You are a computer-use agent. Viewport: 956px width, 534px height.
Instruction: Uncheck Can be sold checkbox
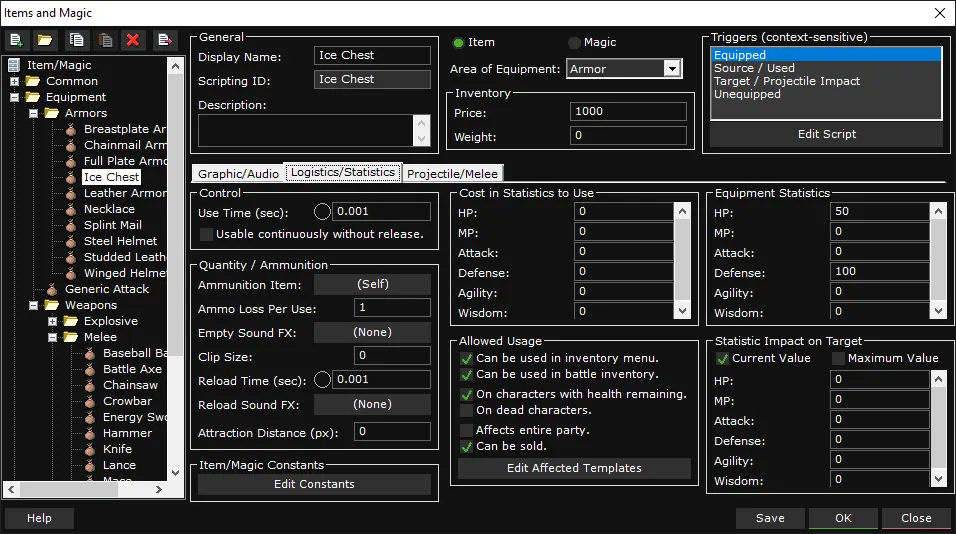point(466,446)
